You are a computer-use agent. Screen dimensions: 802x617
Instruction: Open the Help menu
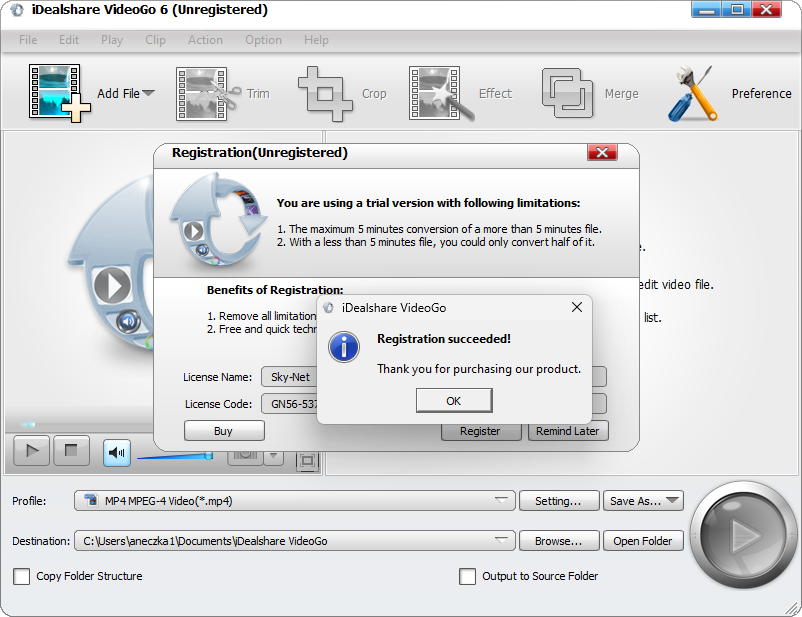pos(316,40)
